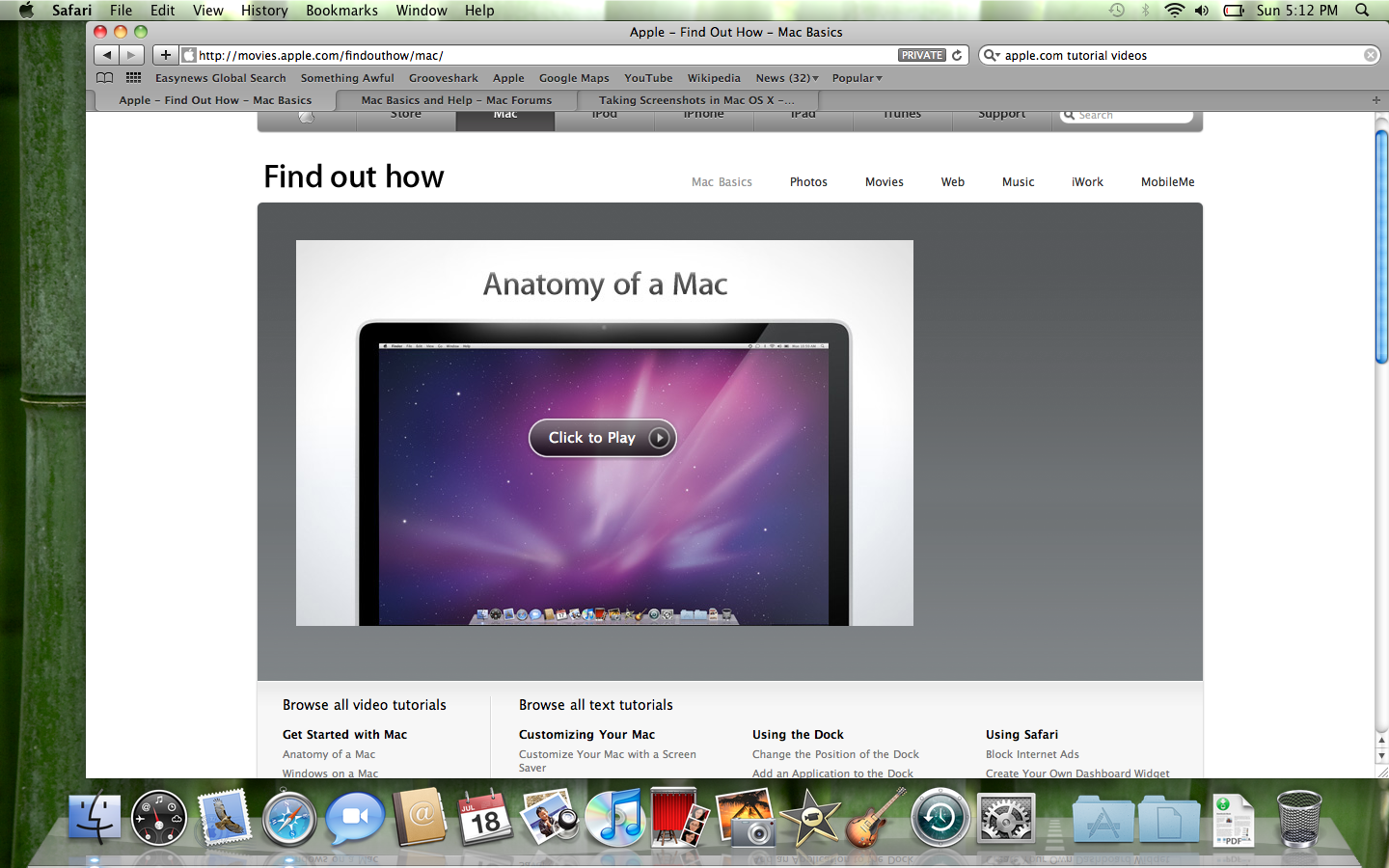The width and height of the screenshot is (1389, 868).
Task: Open the Apple menu
Action: [26, 11]
